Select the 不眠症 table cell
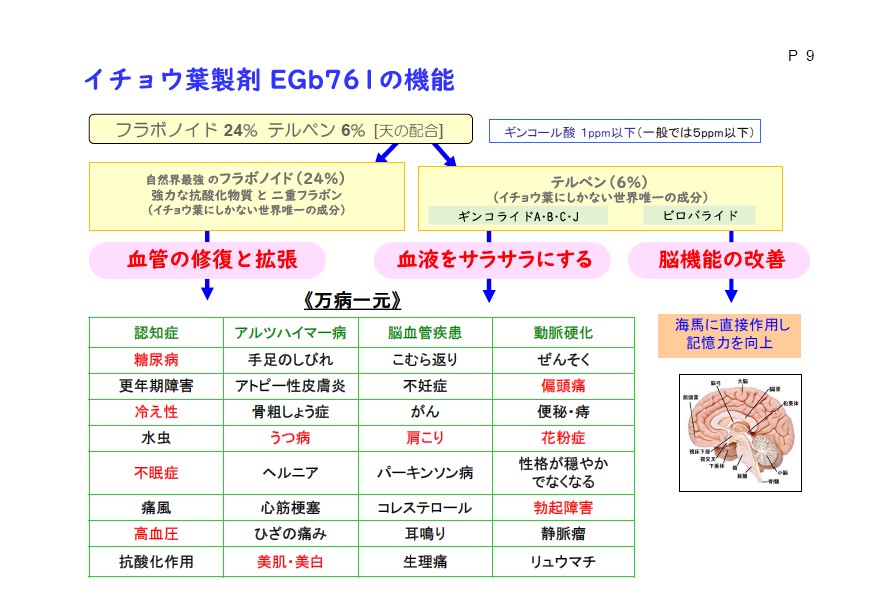The width and height of the screenshot is (878, 613). point(156,473)
